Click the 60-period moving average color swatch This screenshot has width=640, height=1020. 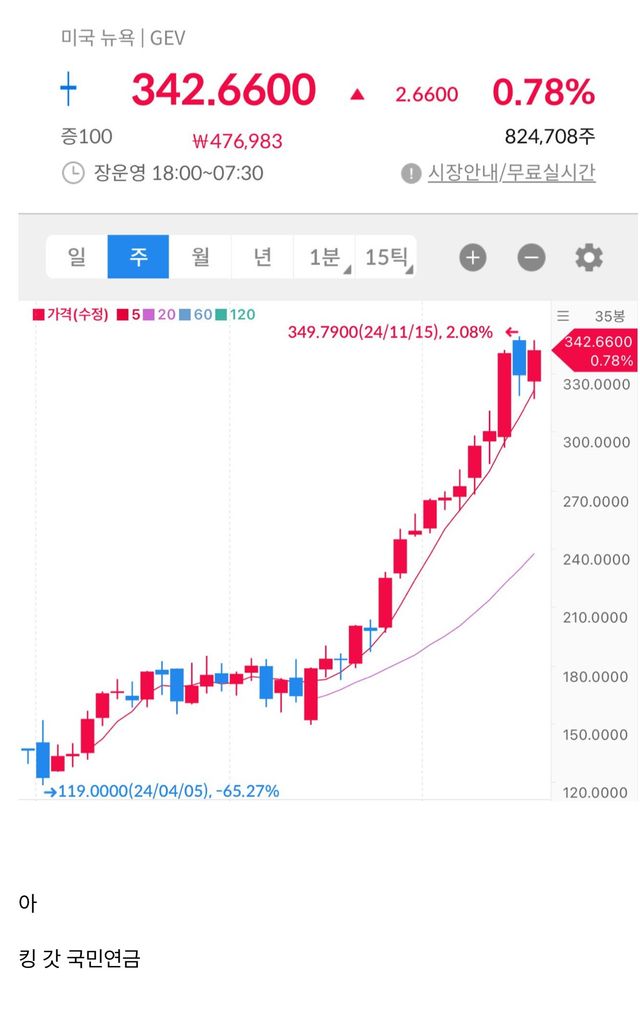pos(186,314)
